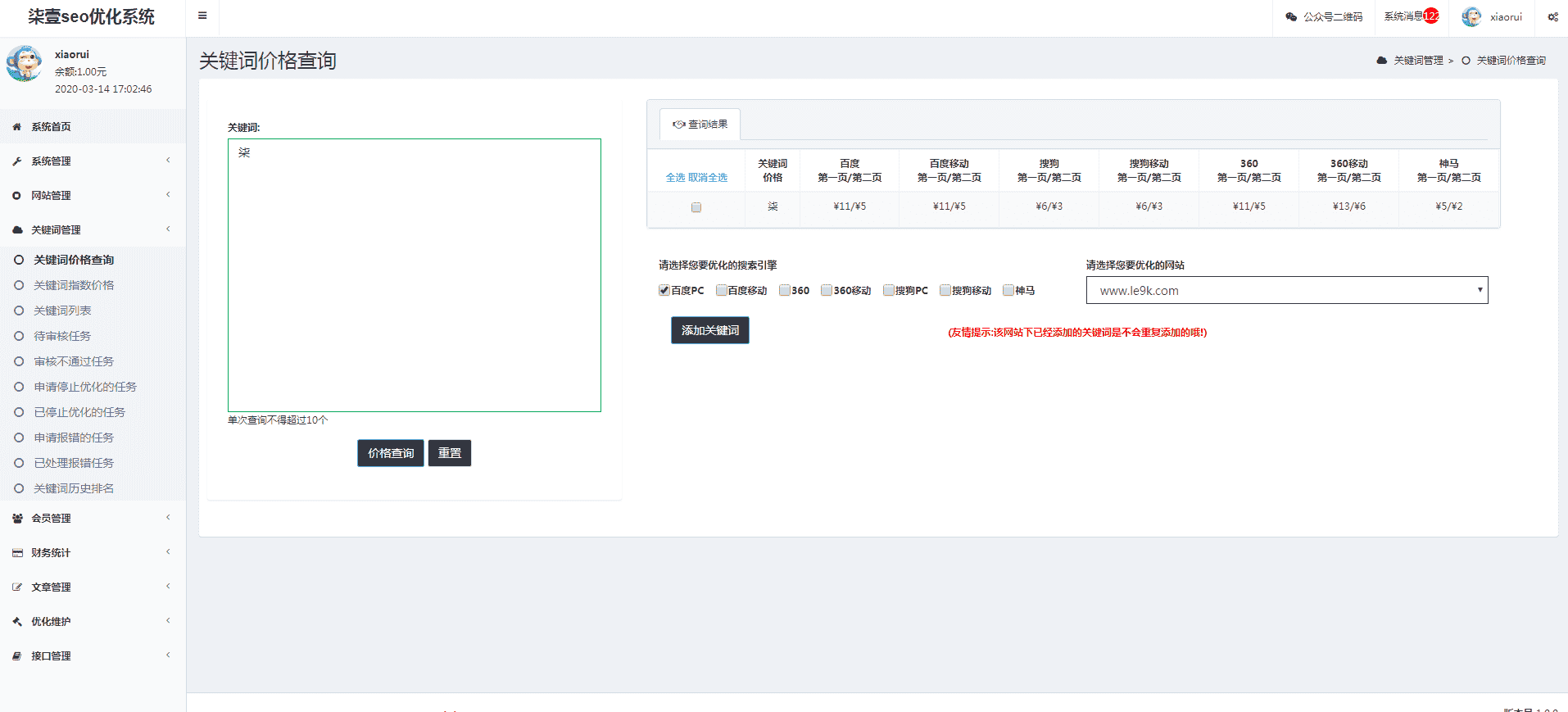Expand the 接口管理 sidebar section
The height and width of the screenshot is (712, 1568).
(x=51, y=656)
